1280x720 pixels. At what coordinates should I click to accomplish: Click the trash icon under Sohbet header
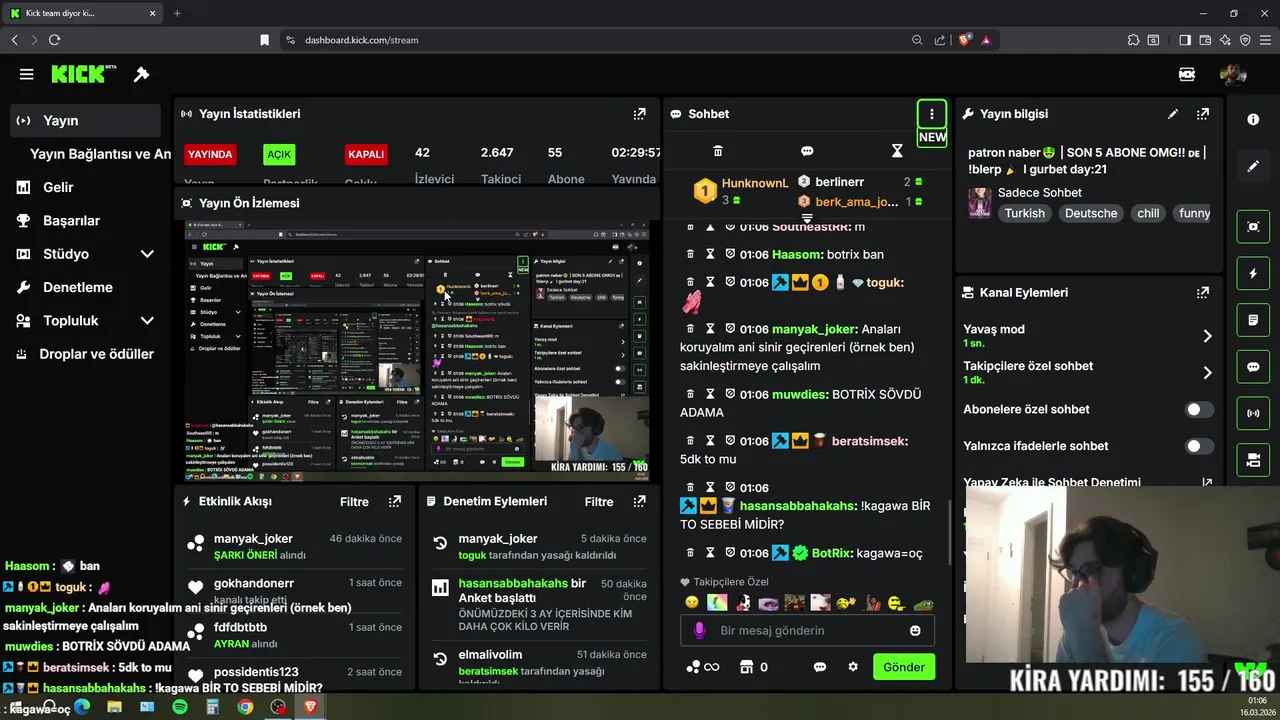[717, 151]
